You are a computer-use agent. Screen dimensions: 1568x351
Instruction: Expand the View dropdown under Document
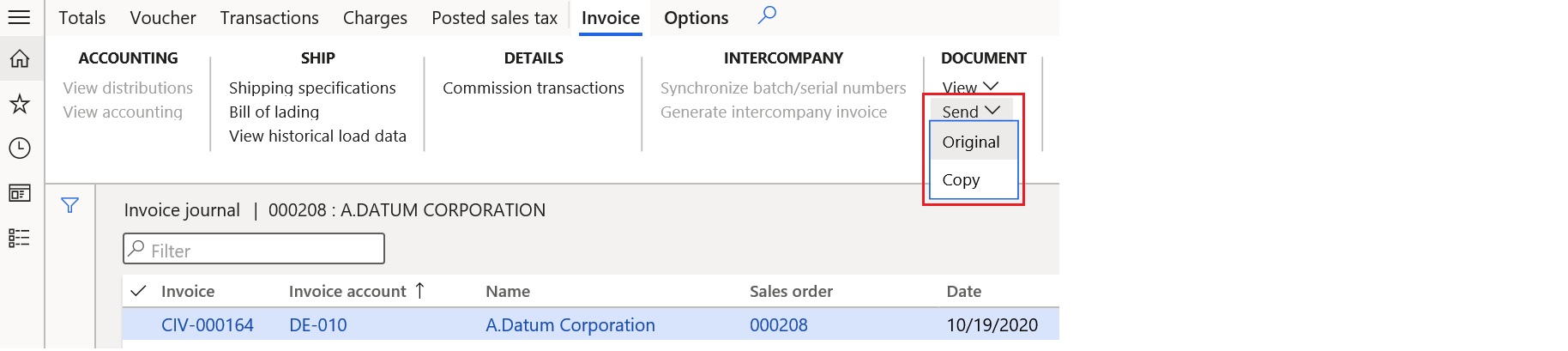[x=969, y=88]
